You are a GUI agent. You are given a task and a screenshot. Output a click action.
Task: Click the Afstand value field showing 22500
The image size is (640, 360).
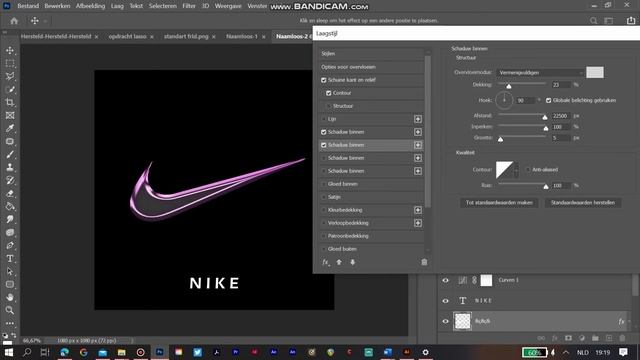click(x=561, y=116)
